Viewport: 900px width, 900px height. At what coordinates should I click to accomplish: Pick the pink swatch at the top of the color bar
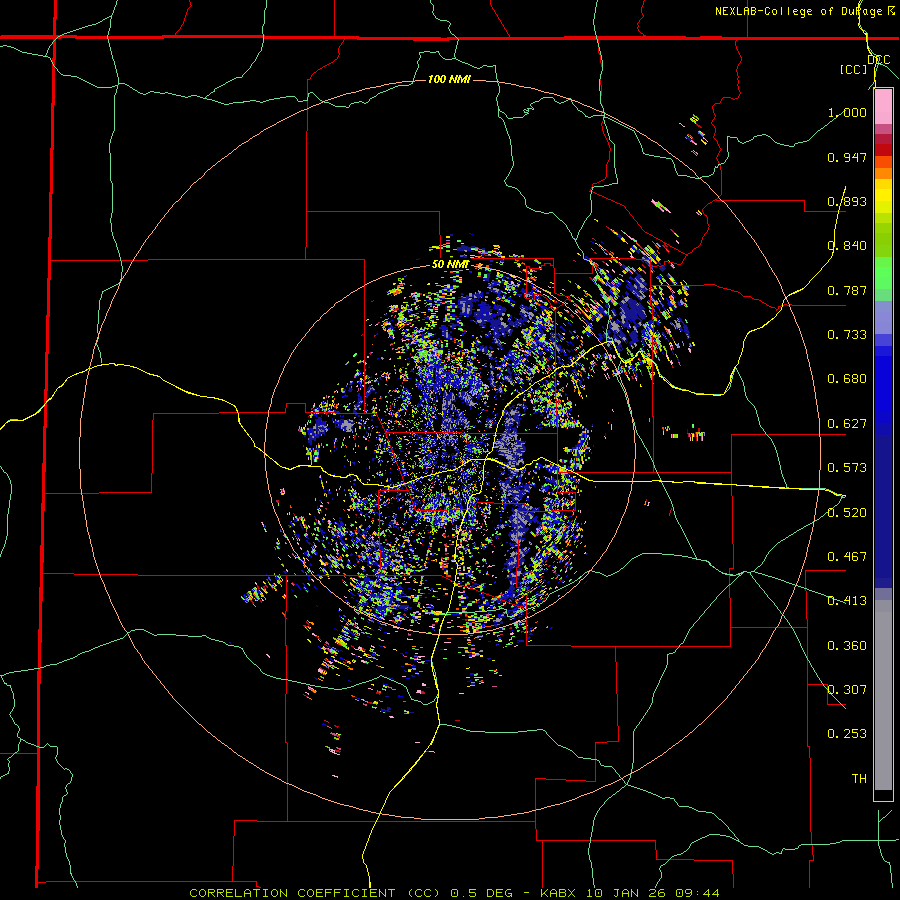tap(883, 107)
